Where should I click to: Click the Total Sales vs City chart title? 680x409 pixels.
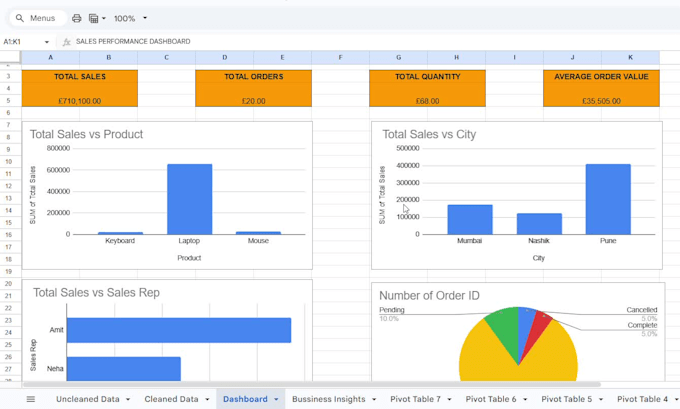click(x=429, y=134)
